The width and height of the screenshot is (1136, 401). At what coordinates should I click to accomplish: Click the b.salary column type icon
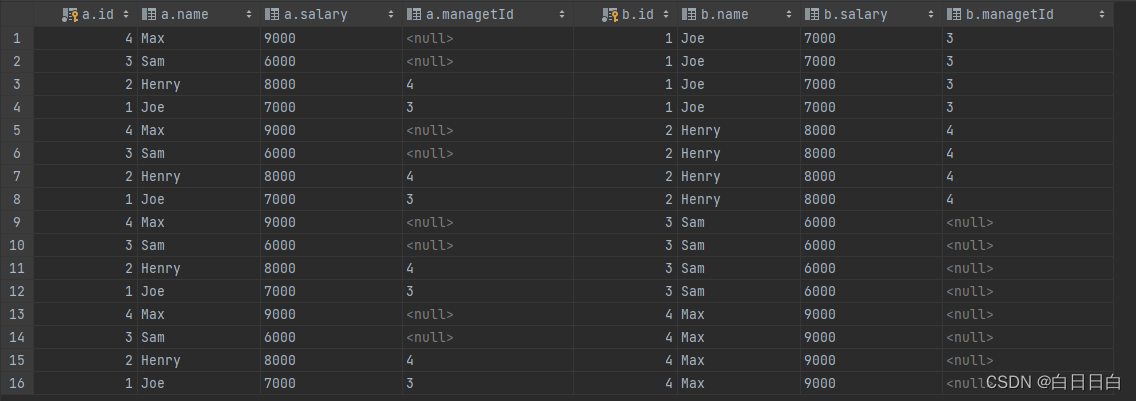[x=811, y=15]
